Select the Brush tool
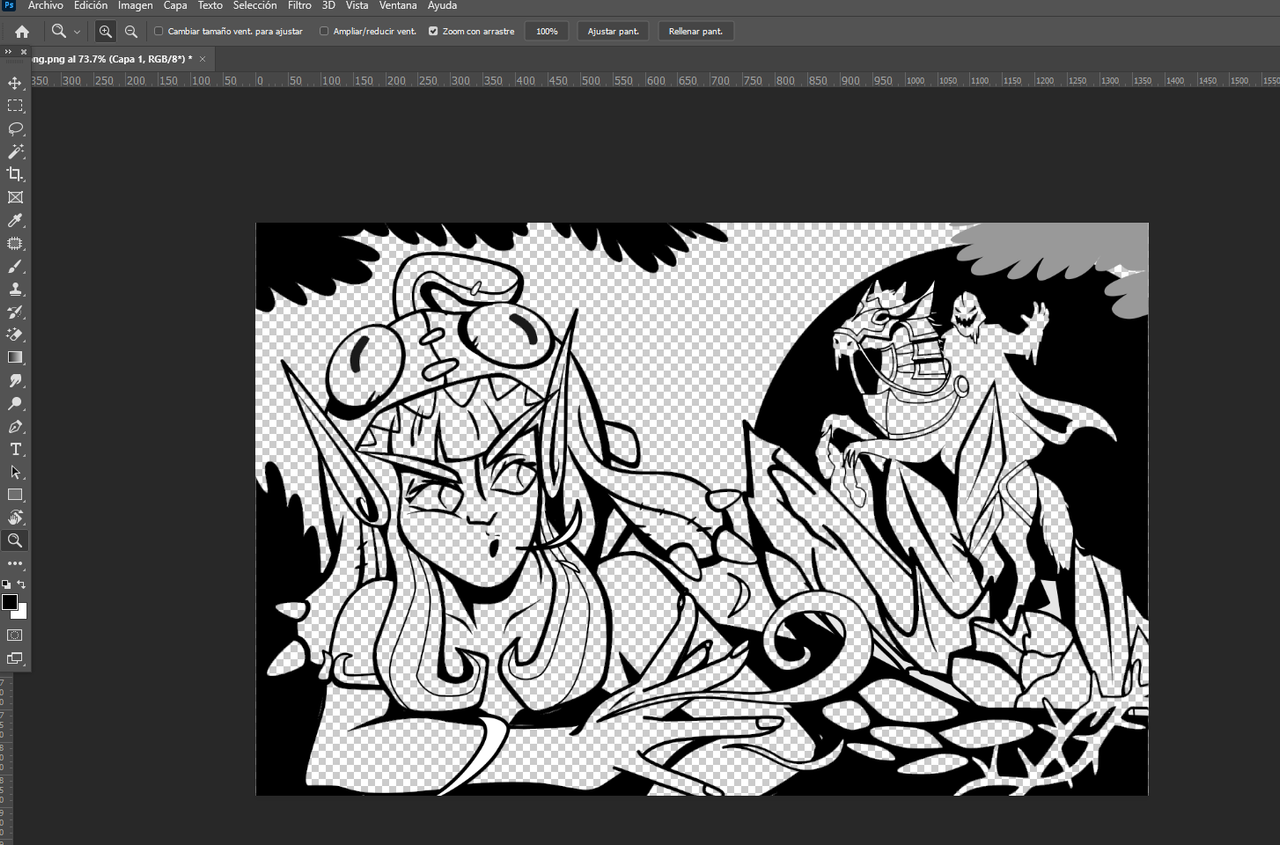Image resolution: width=1280 pixels, height=845 pixels. click(15, 267)
